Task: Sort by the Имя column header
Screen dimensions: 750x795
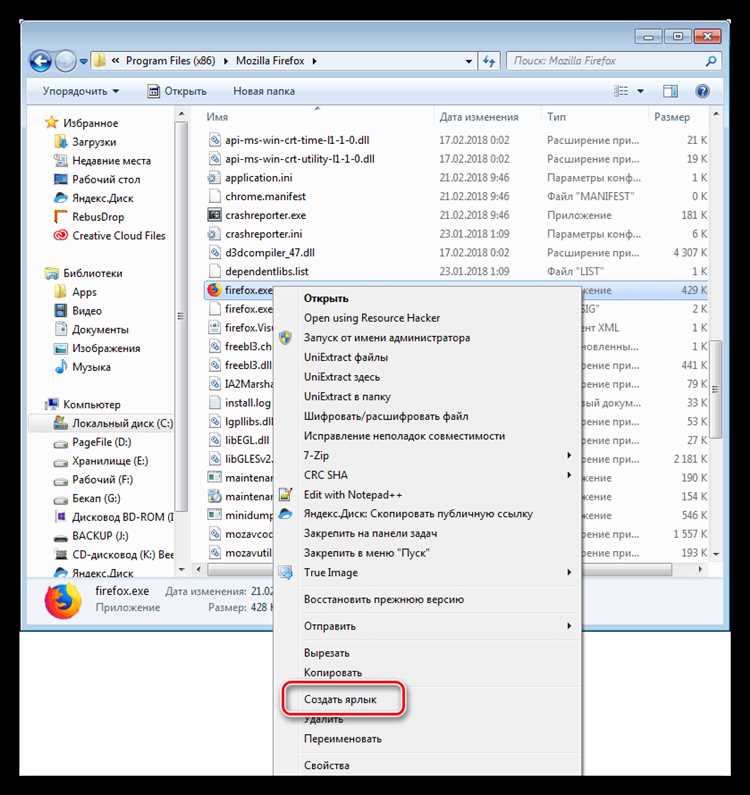Action: point(217,117)
